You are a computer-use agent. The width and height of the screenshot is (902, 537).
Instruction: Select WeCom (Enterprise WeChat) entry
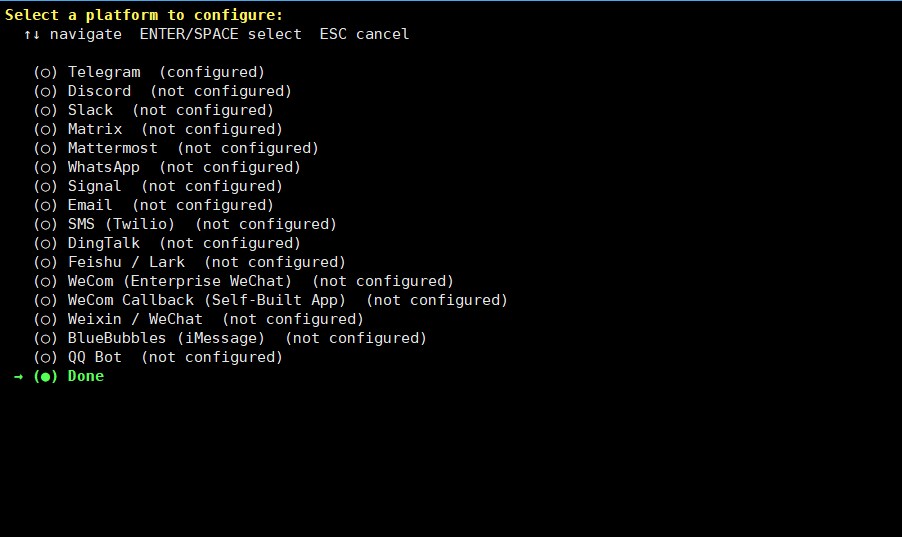[180, 281]
